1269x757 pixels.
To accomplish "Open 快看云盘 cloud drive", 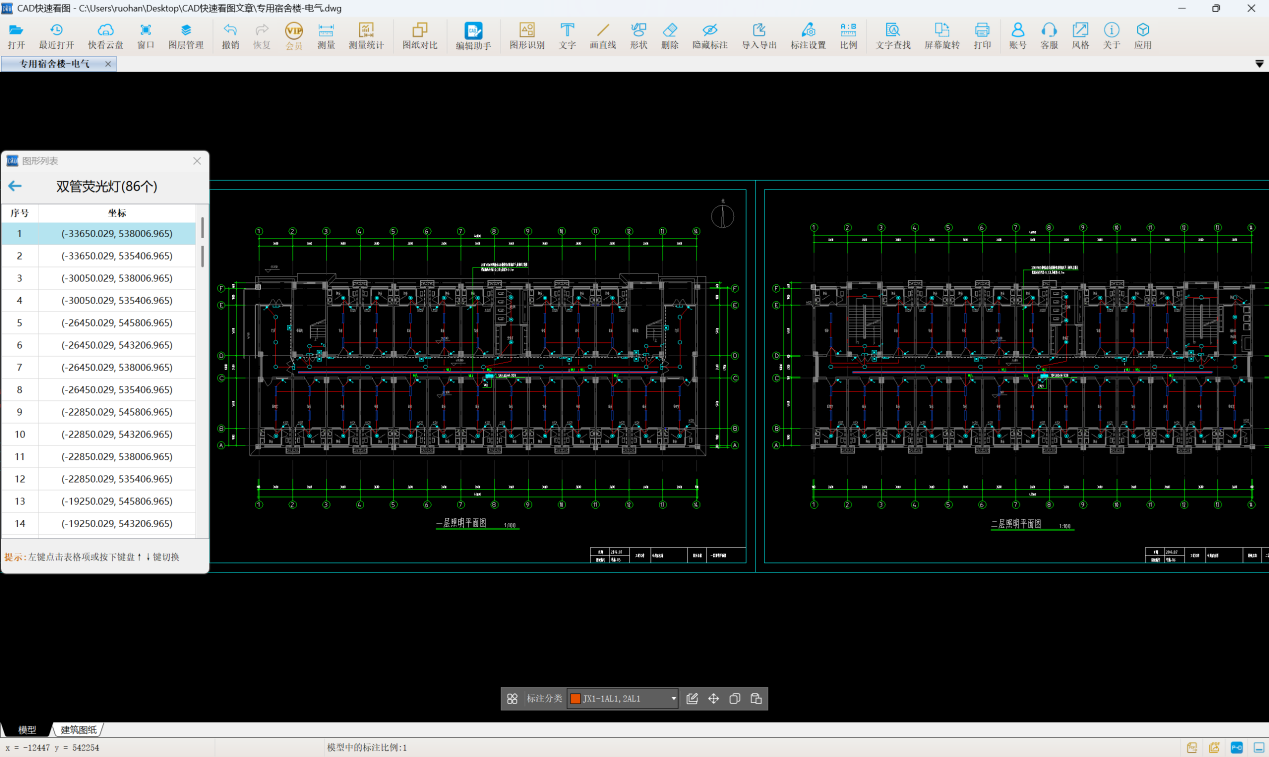I will tap(105, 36).
